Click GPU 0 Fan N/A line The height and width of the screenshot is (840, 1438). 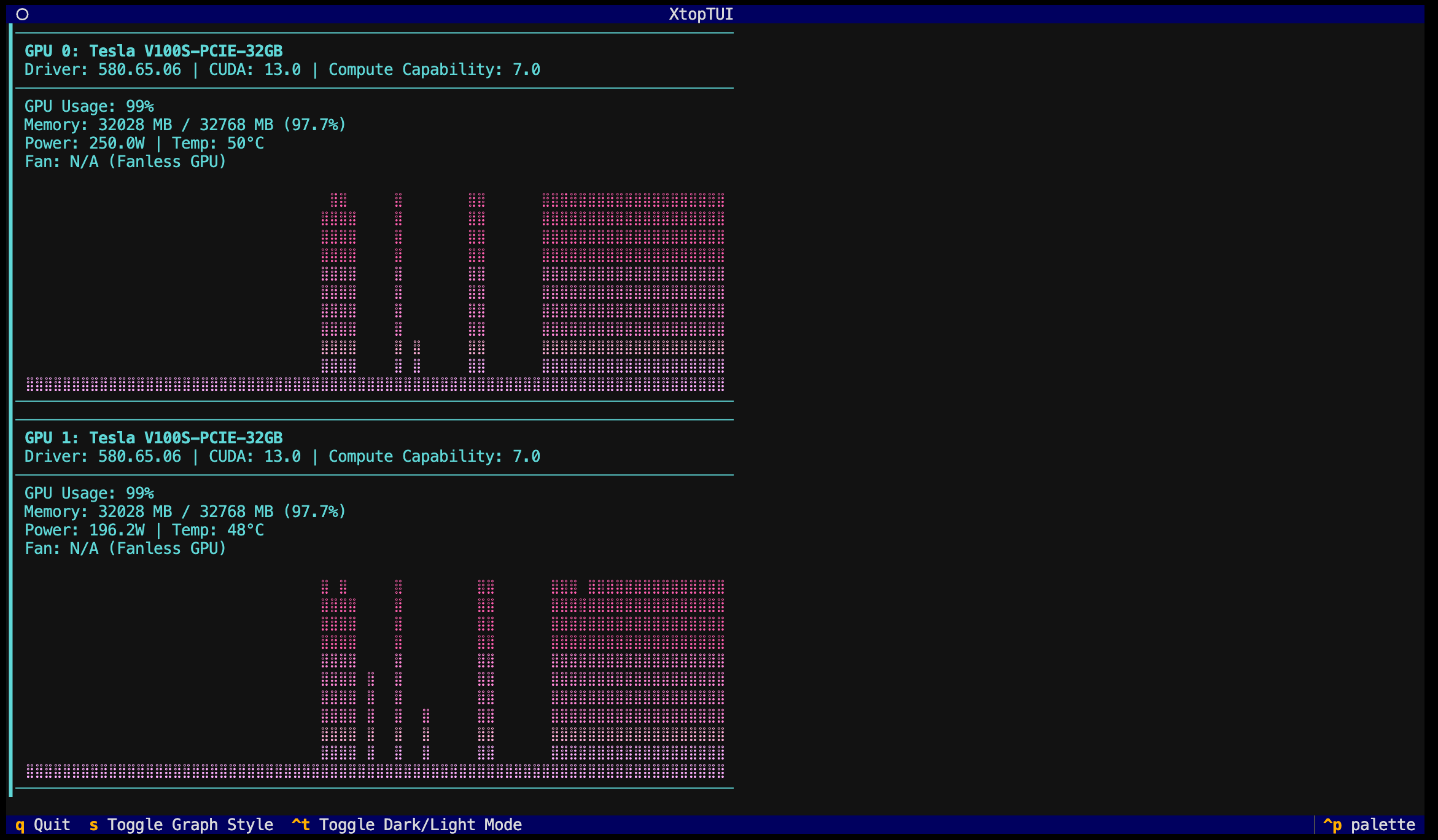click(125, 161)
